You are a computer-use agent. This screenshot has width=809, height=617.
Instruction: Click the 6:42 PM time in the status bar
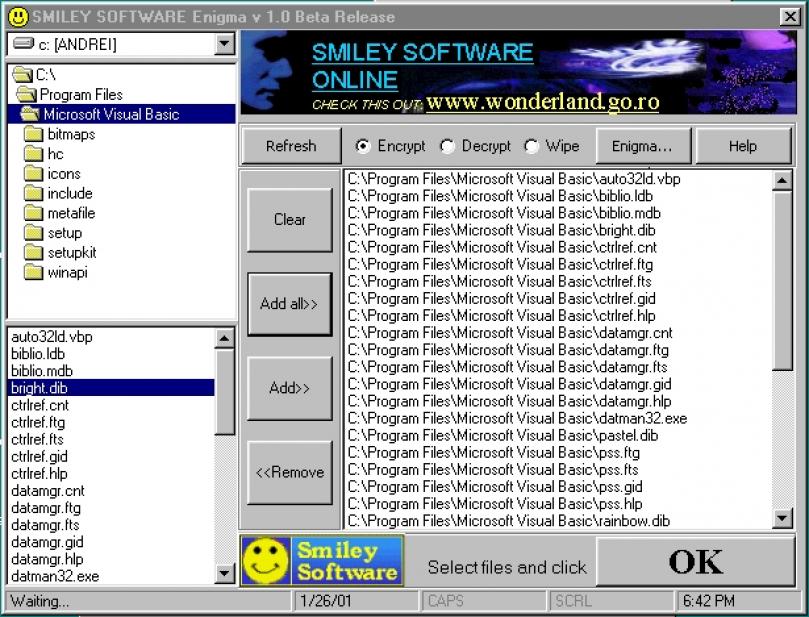coord(737,601)
